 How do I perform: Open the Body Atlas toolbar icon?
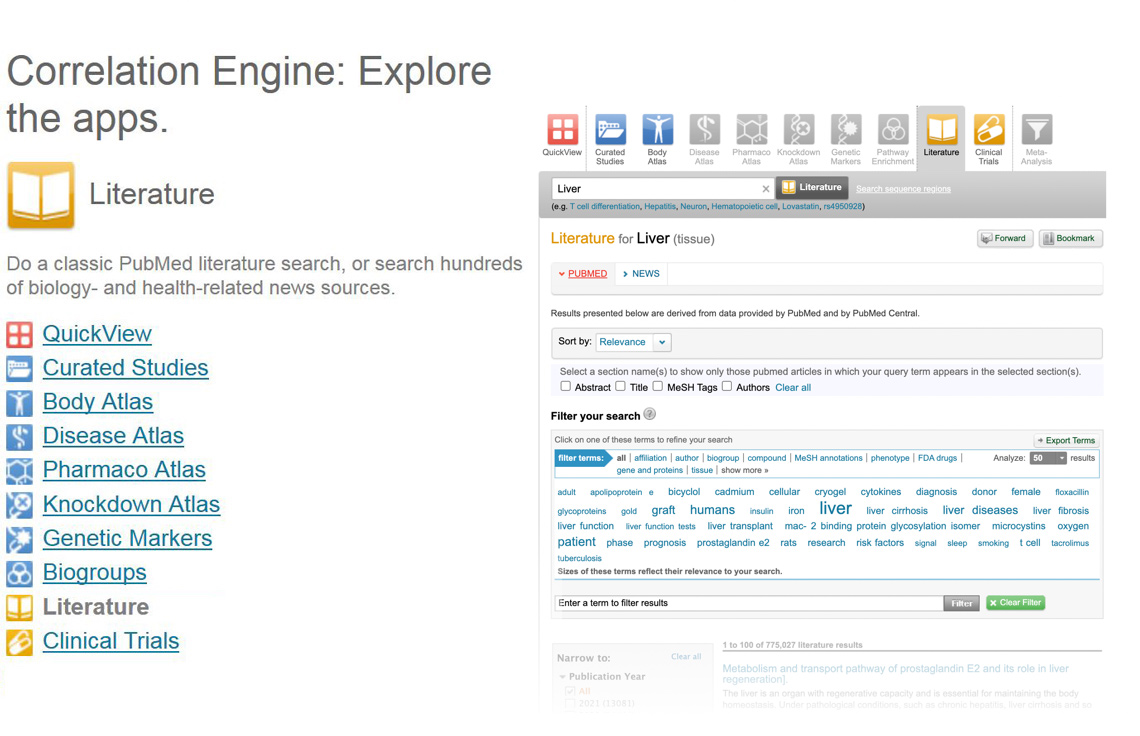click(657, 131)
